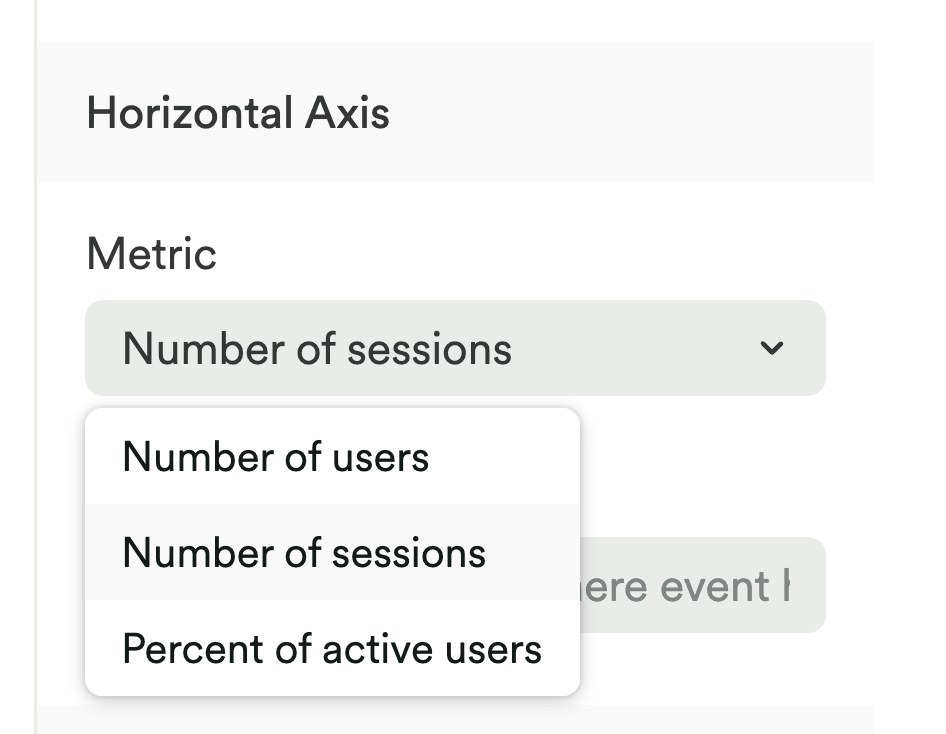
Task: Click "Number of sessions" text in the combo box
Action: pyautogui.click(x=317, y=349)
